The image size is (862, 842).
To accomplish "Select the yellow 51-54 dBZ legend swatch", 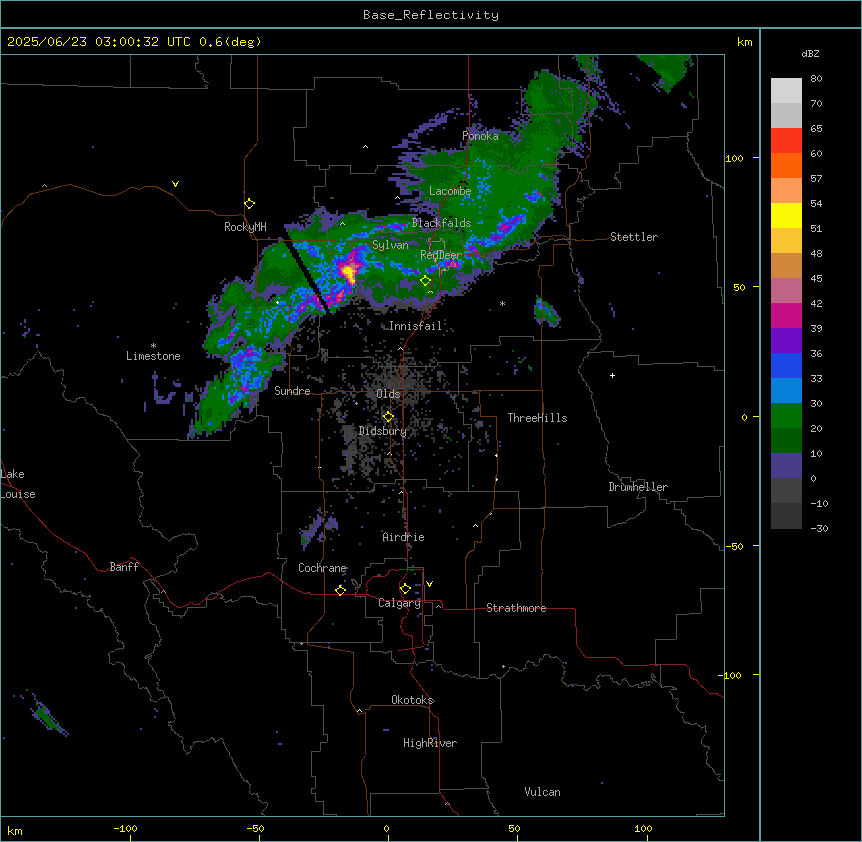I will (x=786, y=215).
